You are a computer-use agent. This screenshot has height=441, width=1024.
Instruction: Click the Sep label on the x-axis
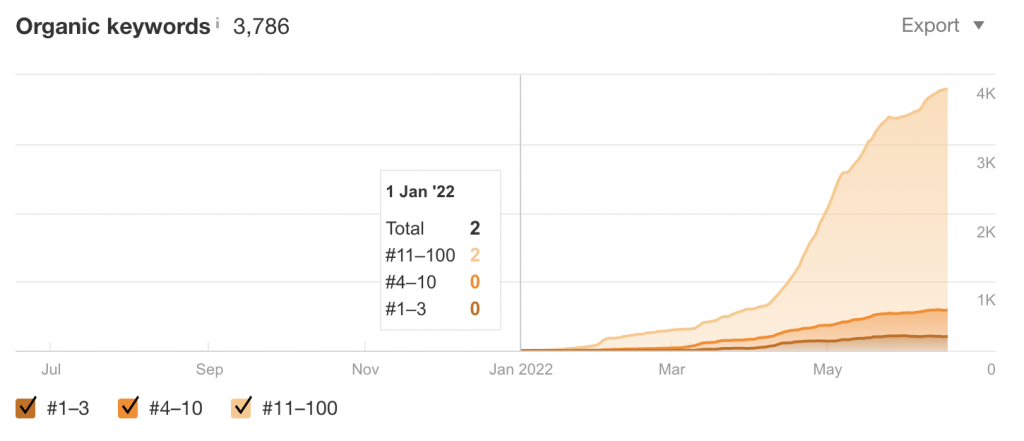[x=208, y=369]
